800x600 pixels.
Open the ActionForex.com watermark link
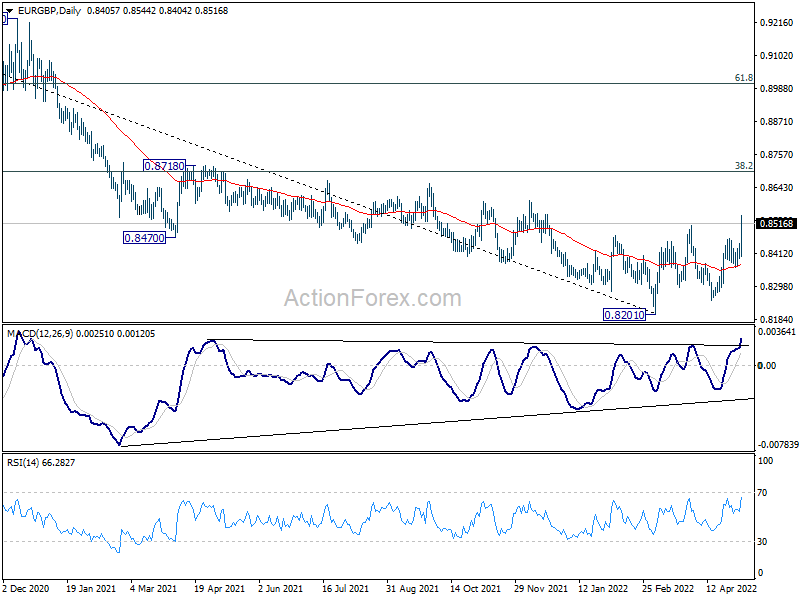(x=373, y=297)
